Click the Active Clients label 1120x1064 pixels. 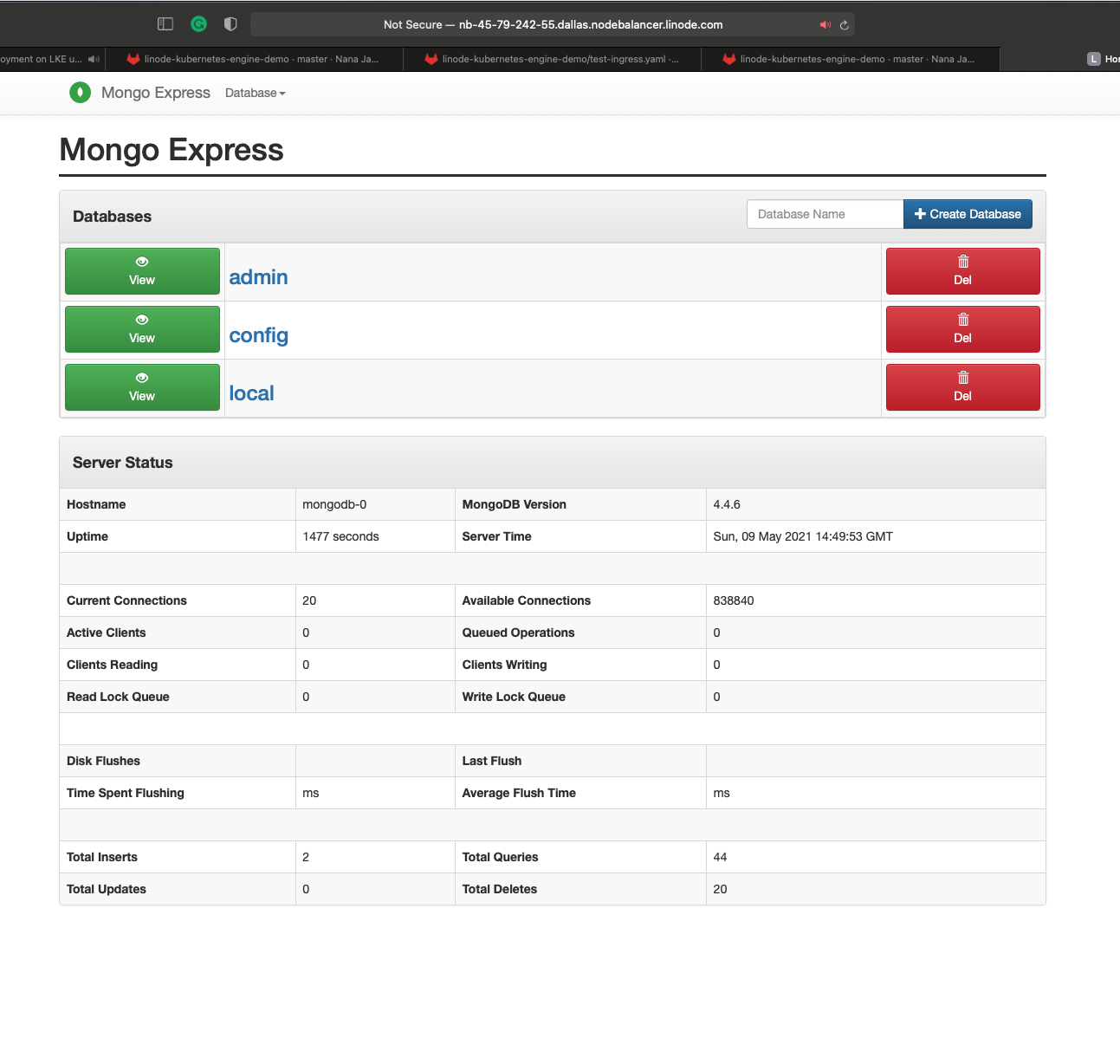(107, 633)
